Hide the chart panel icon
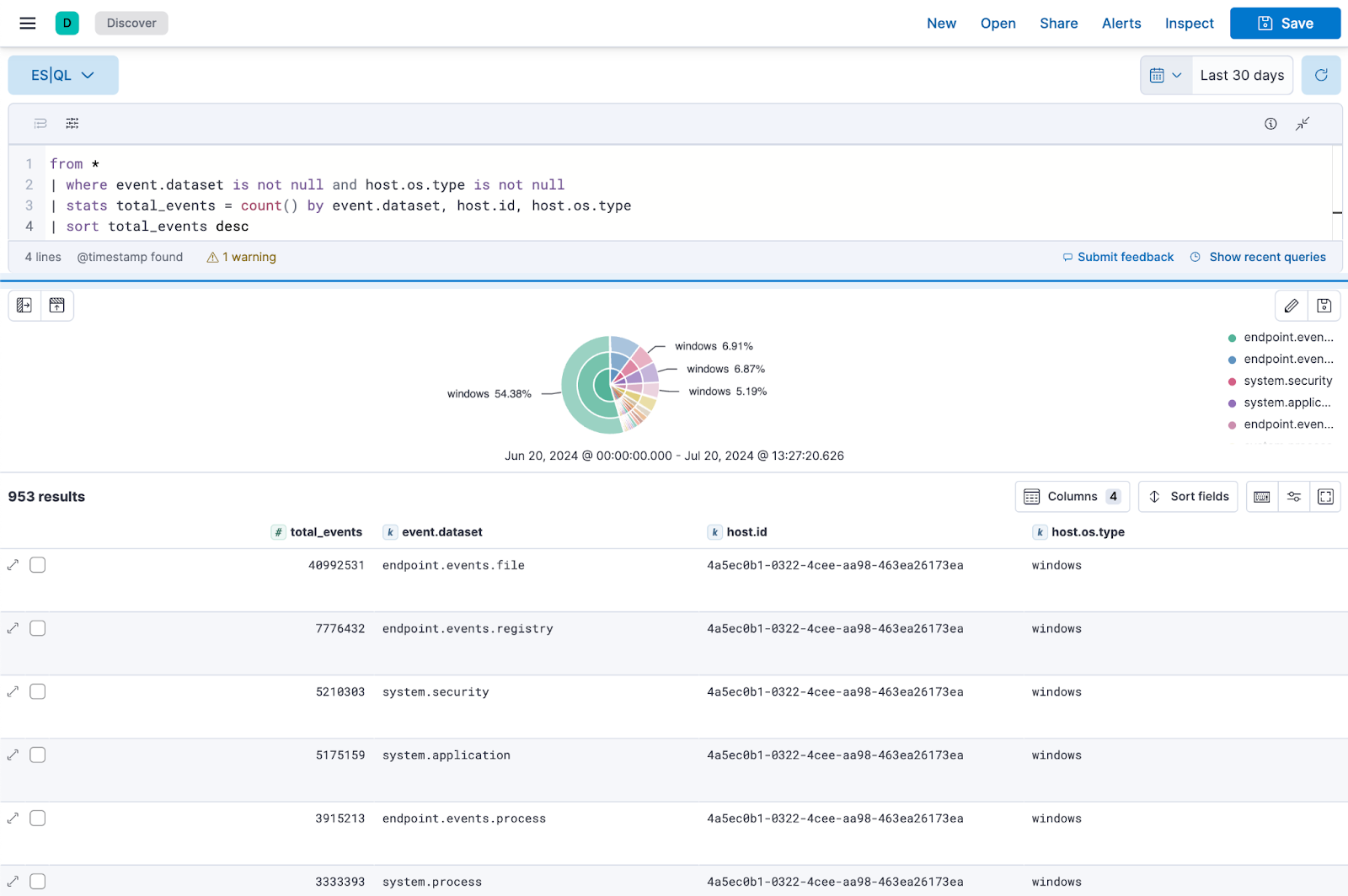The image size is (1348, 896). (57, 306)
